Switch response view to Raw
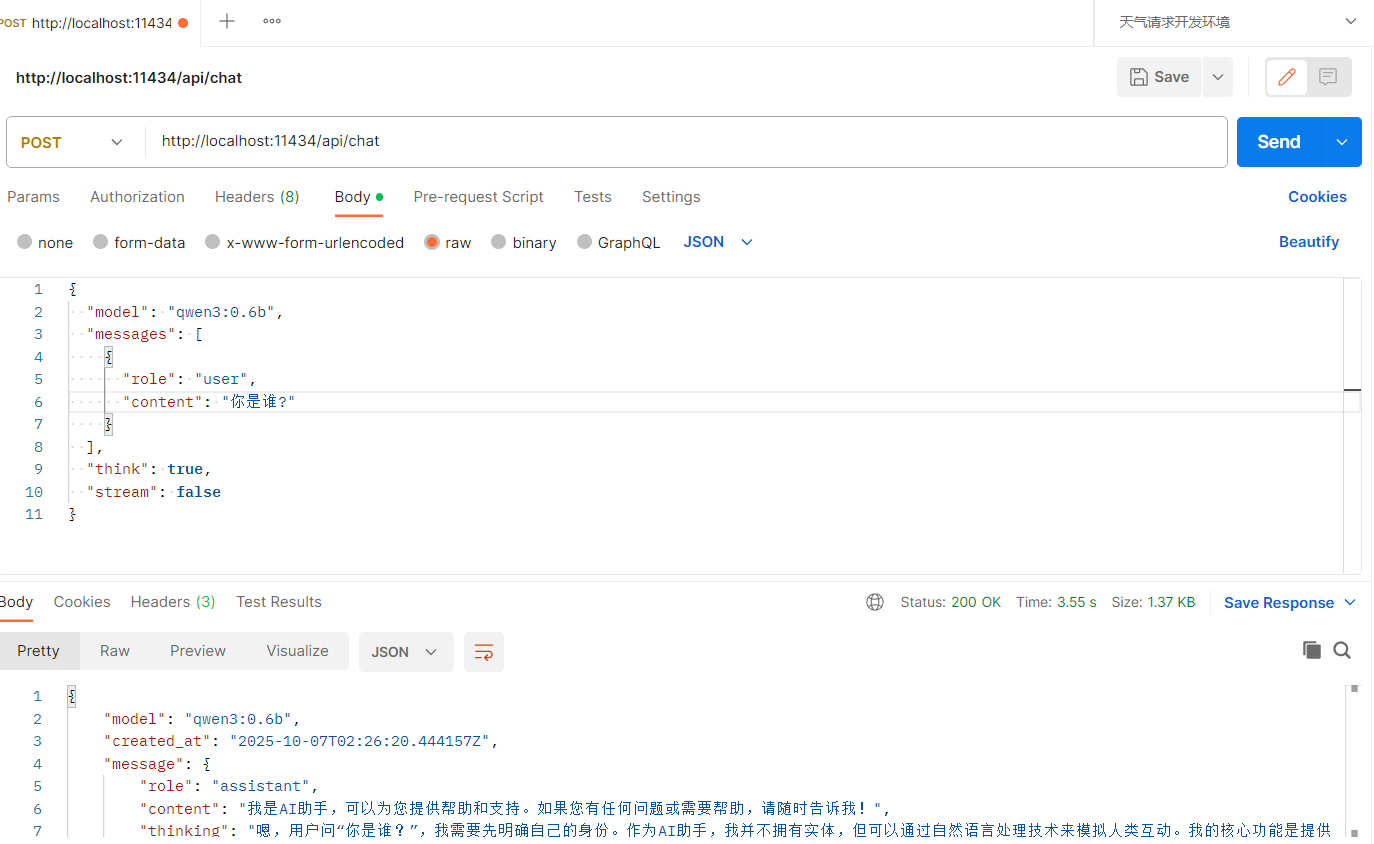This screenshot has height=844, width=1374. pos(115,651)
